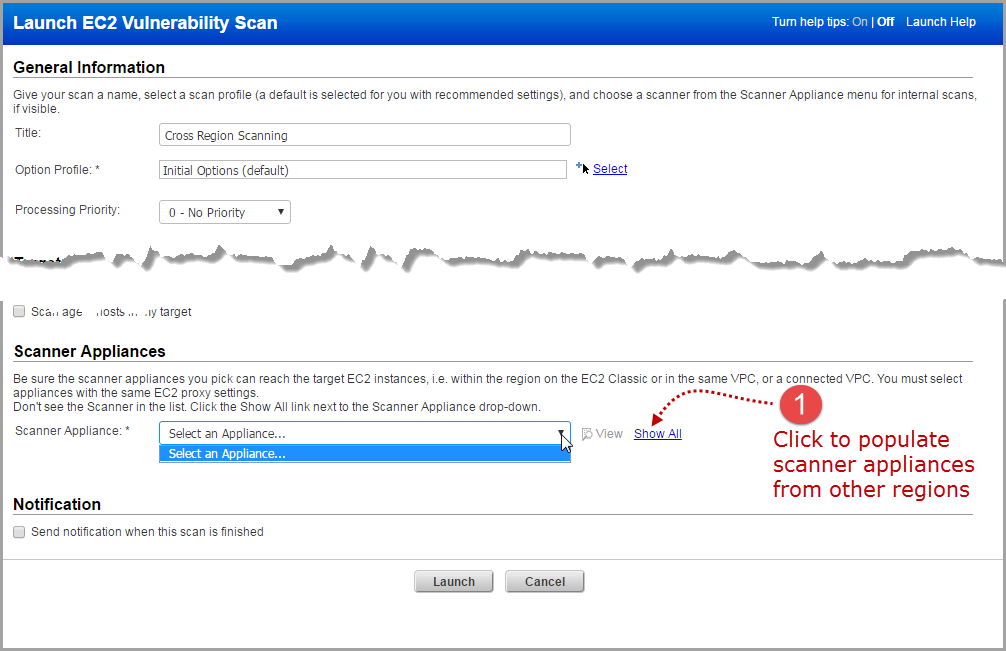Enable notification when scan is finished
The image size is (1006, 651).
tap(19, 531)
